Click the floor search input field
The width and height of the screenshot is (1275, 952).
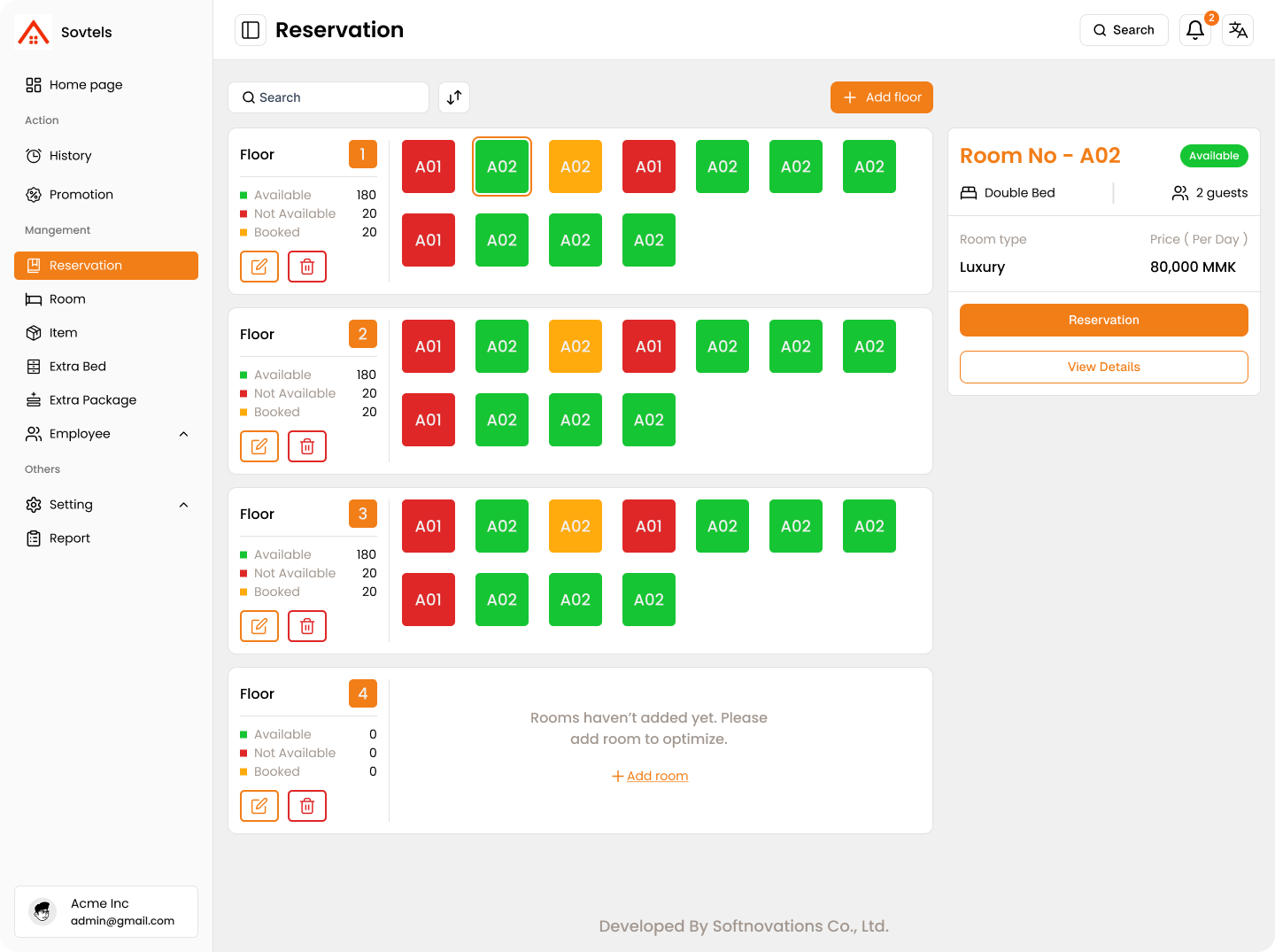pyautogui.click(x=328, y=97)
